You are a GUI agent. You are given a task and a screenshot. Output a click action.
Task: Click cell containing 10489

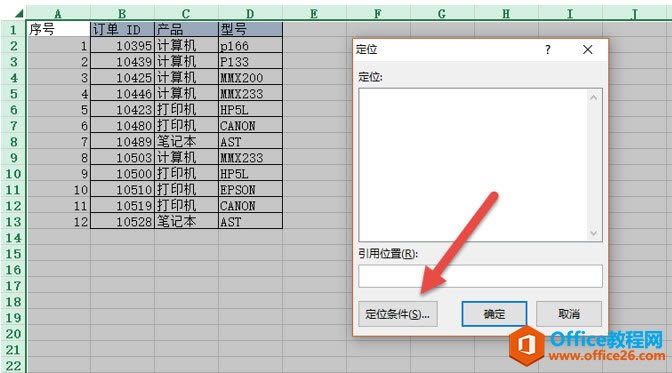click(122, 141)
